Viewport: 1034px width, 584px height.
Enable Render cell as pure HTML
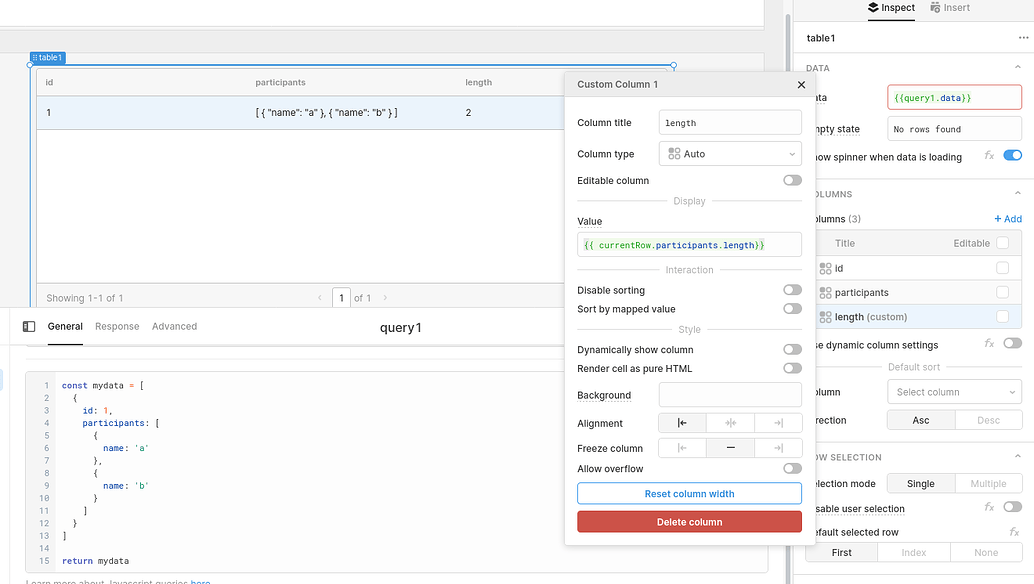(x=792, y=367)
